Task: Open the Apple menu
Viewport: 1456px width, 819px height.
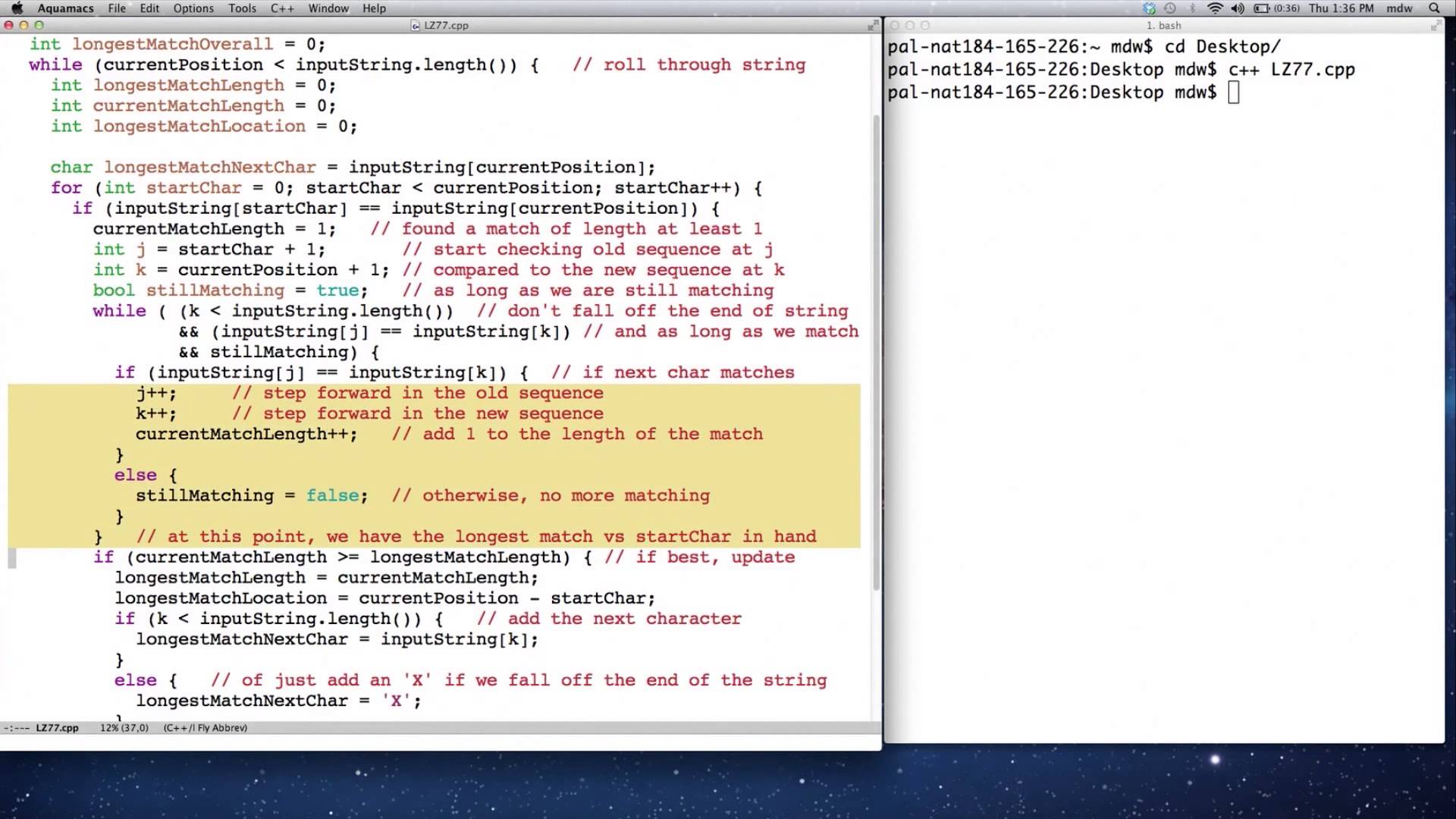Action: pyautogui.click(x=17, y=8)
